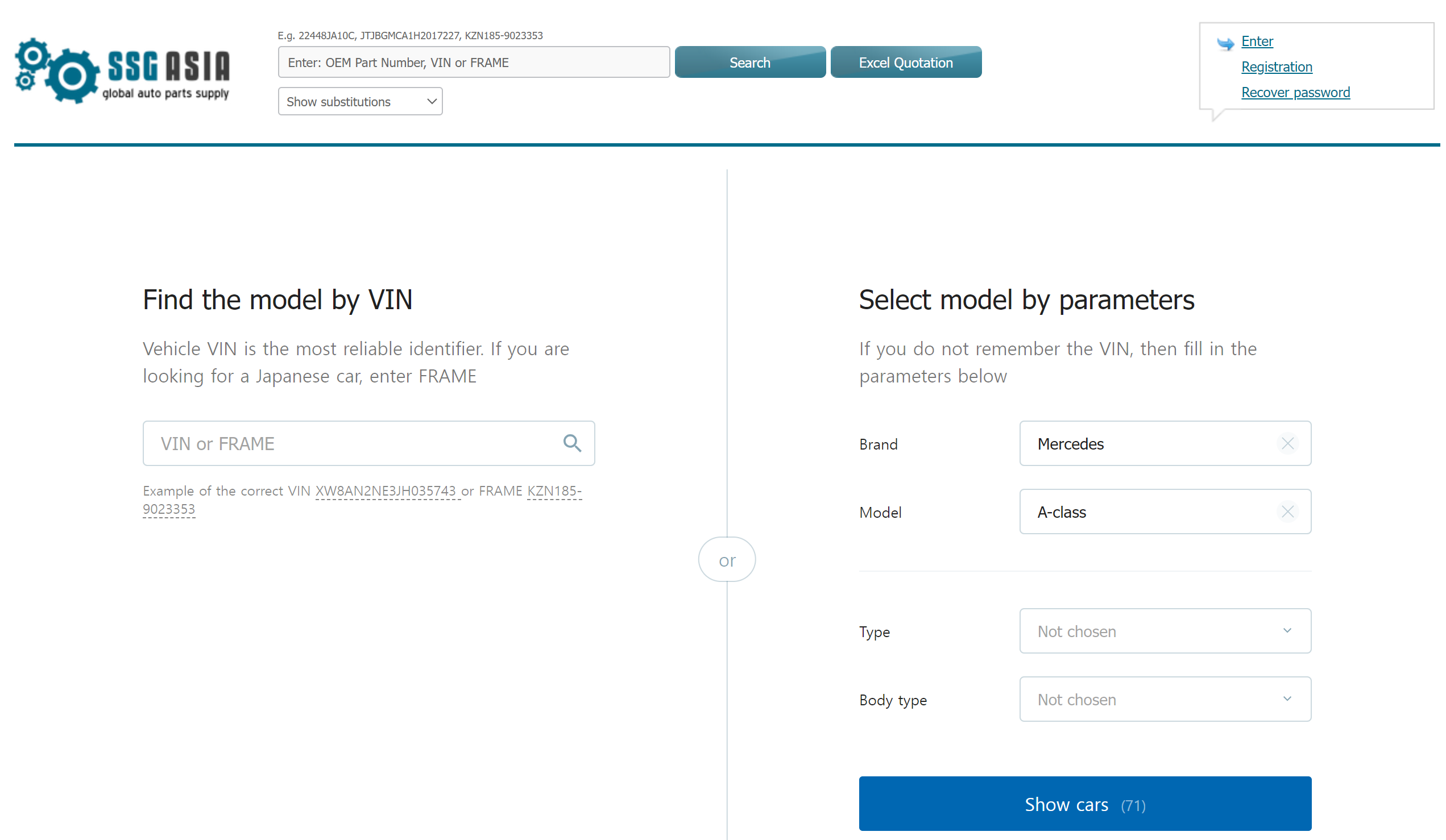Click the Recover password link
The height and width of the screenshot is (840, 1446).
point(1295,92)
